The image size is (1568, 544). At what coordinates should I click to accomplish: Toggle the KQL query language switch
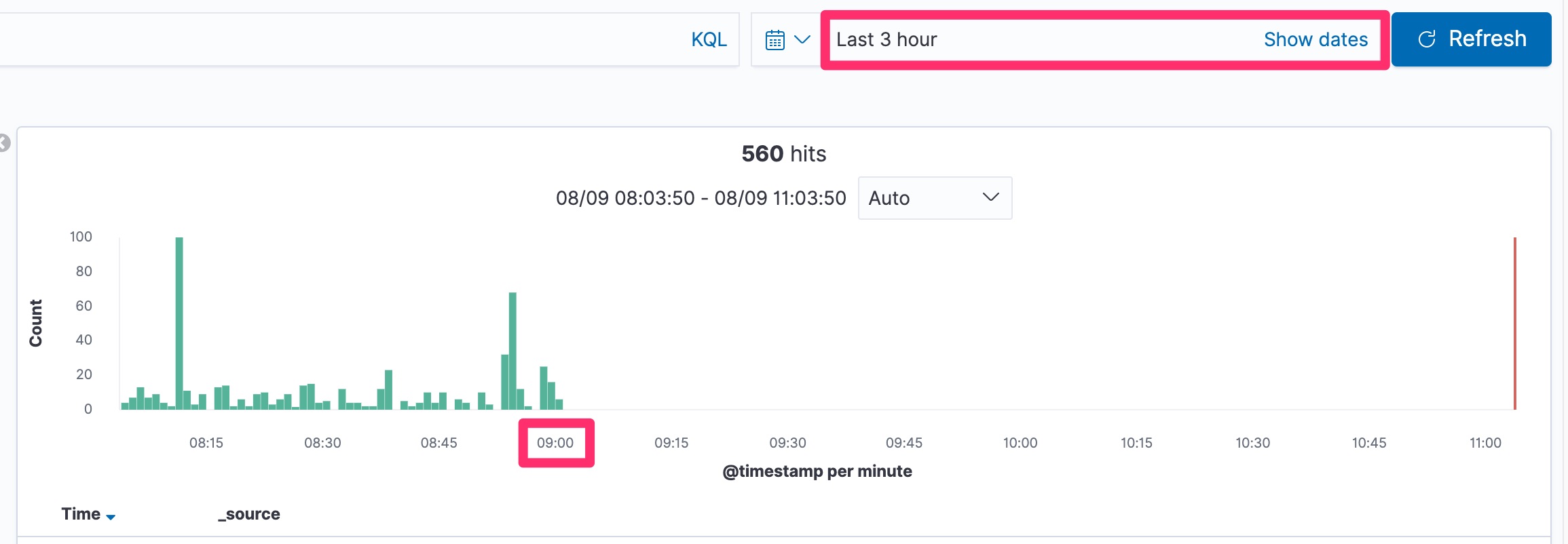pos(709,39)
